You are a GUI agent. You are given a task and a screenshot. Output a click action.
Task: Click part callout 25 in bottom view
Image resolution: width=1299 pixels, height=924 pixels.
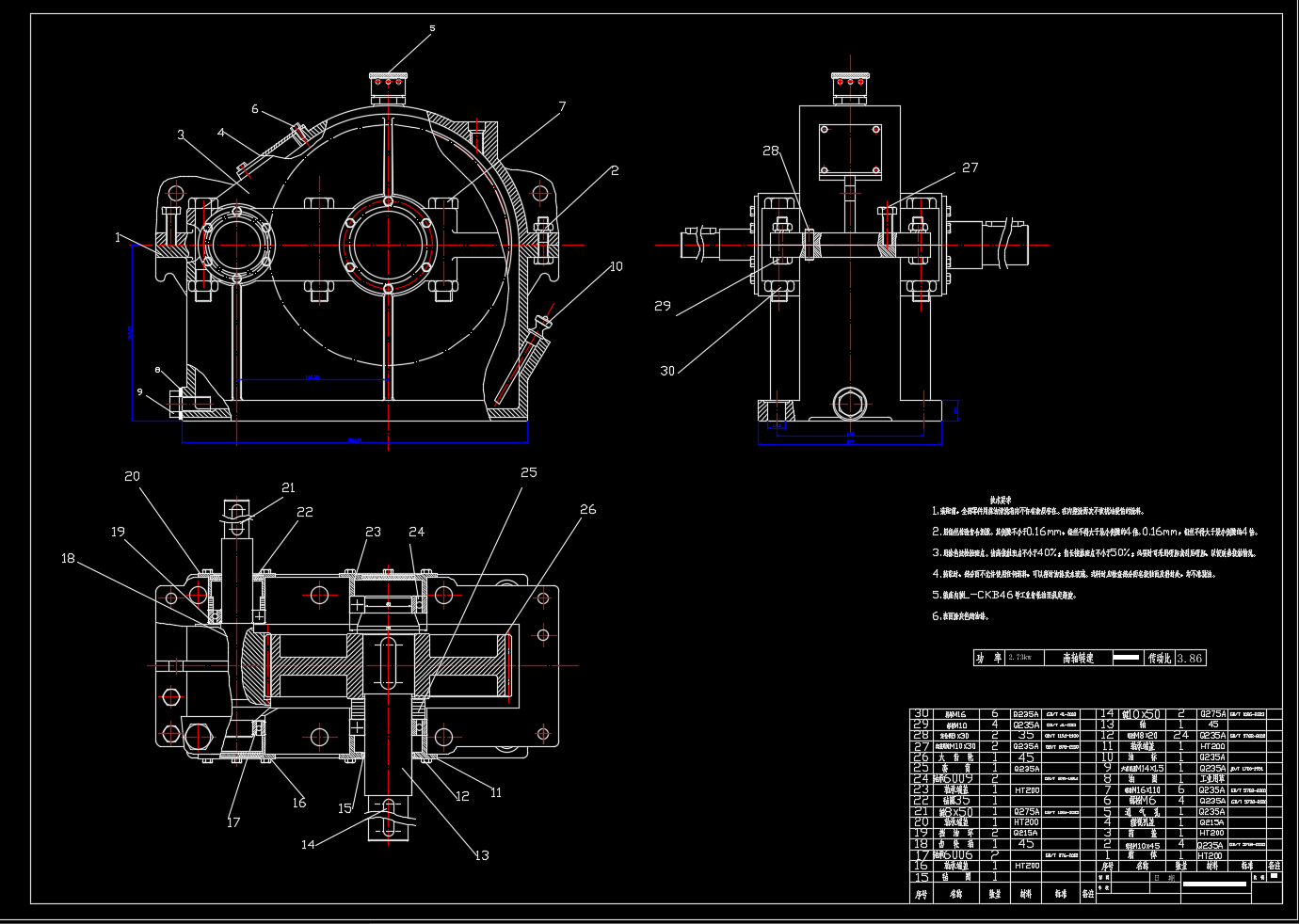tap(529, 472)
